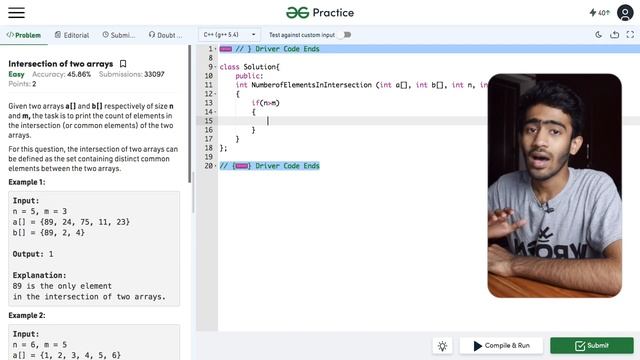This screenshot has width=640, height=360.
Task: Click the presenter video thumbnail
Action: point(555,186)
